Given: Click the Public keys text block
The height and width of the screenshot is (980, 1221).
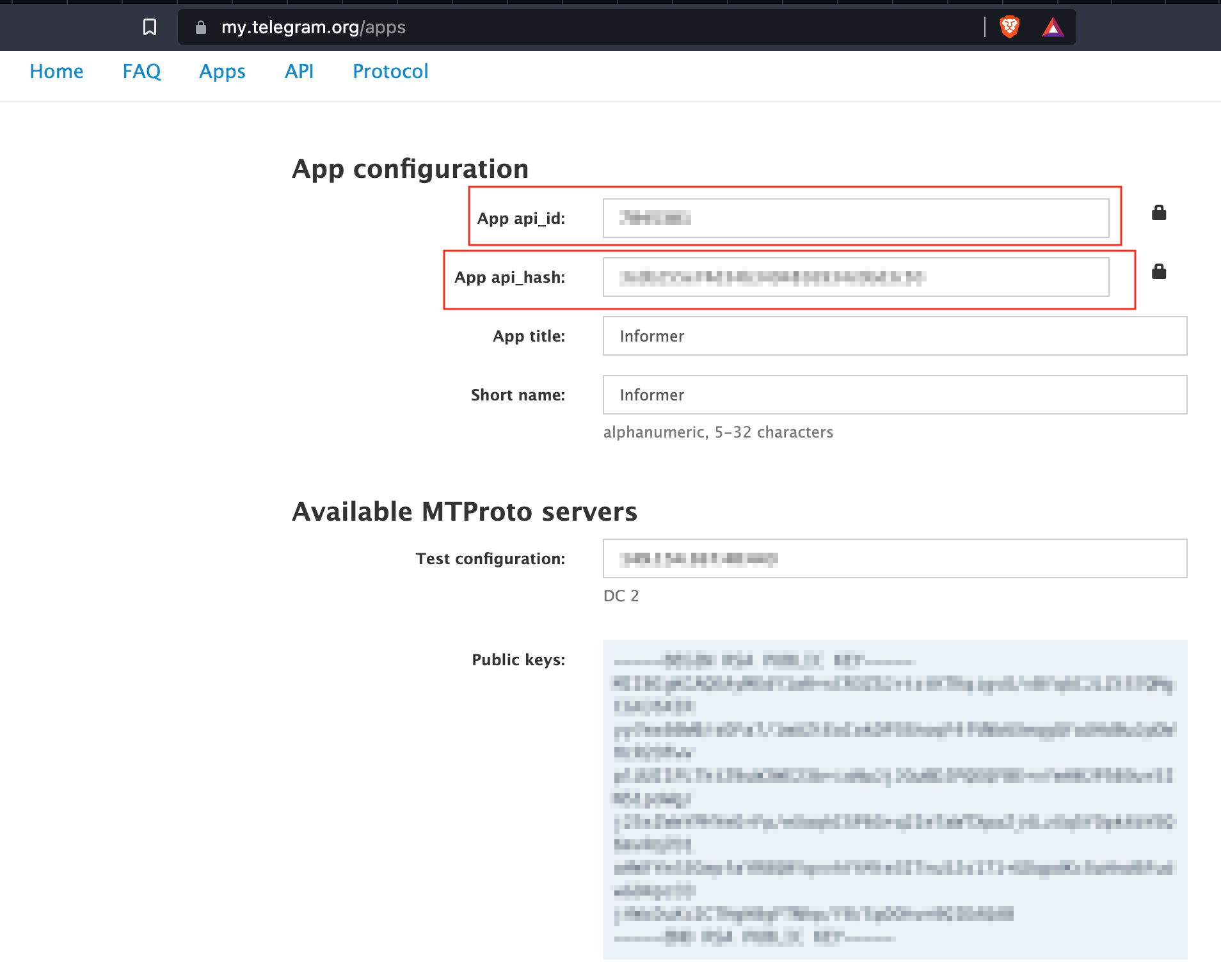Looking at the screenshot, I should pos(895,799).
